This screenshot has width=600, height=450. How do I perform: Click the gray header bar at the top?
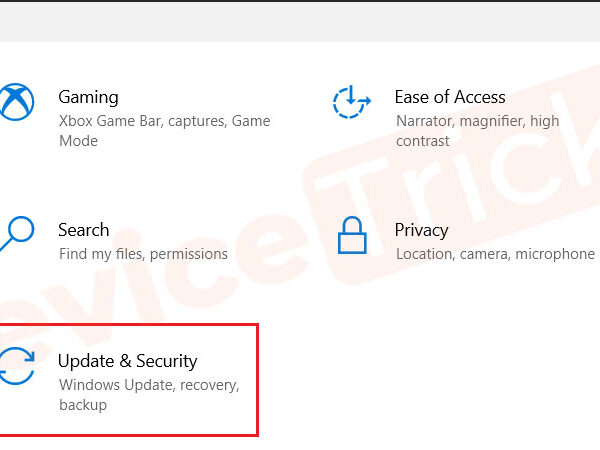300,22
